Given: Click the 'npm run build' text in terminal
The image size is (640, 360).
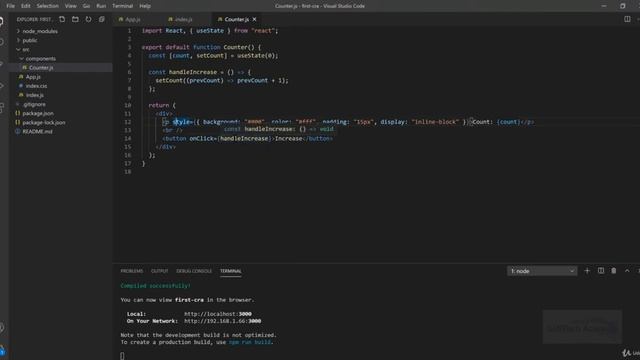Looking at the screenshot, I should tap(250, 342).
